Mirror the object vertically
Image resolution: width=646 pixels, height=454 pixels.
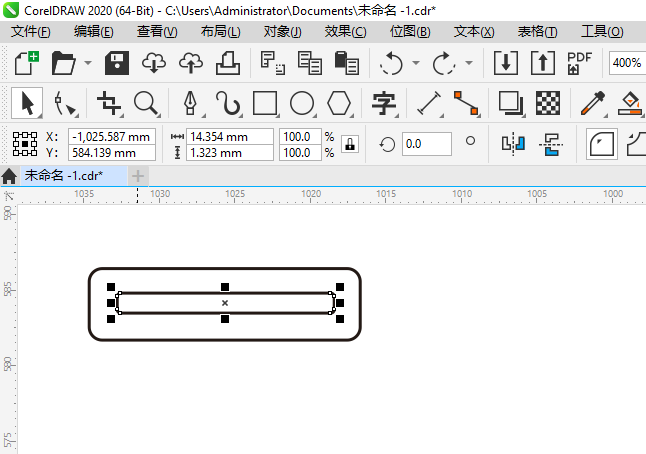pos(551,144)
